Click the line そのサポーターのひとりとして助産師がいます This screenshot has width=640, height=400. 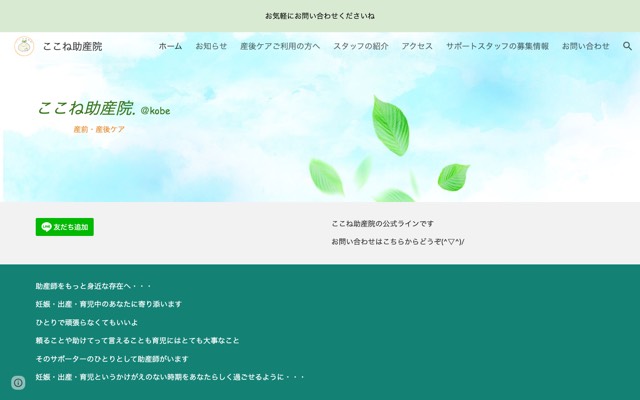(112, 359)
